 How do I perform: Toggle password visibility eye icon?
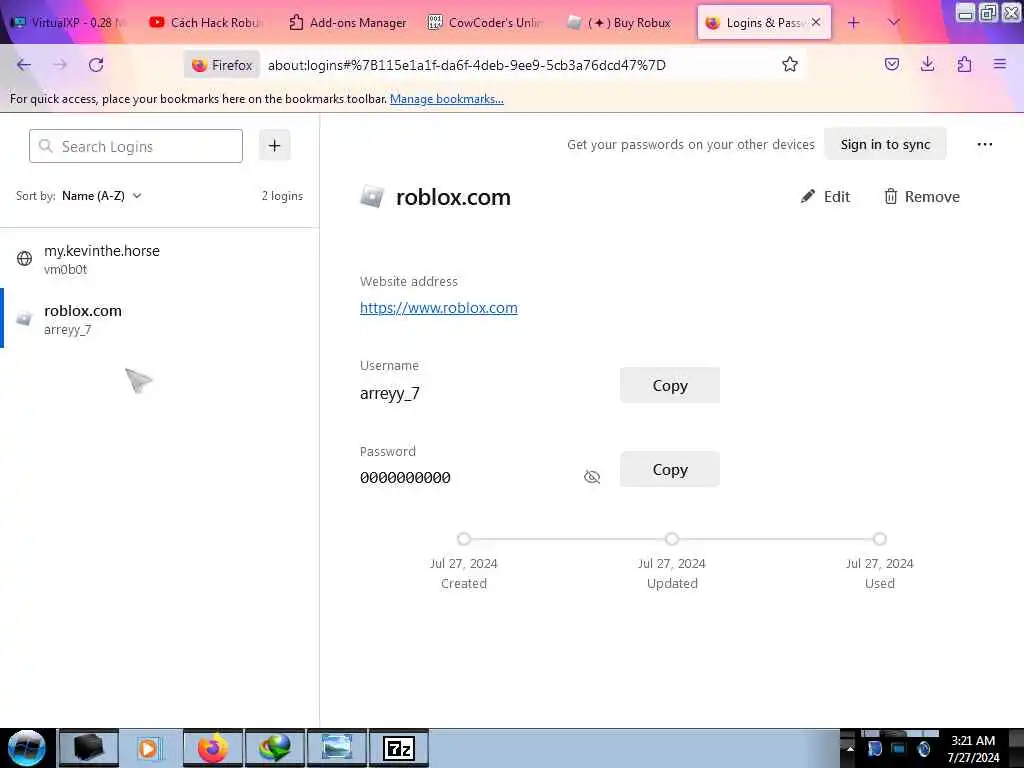point(592,477)
